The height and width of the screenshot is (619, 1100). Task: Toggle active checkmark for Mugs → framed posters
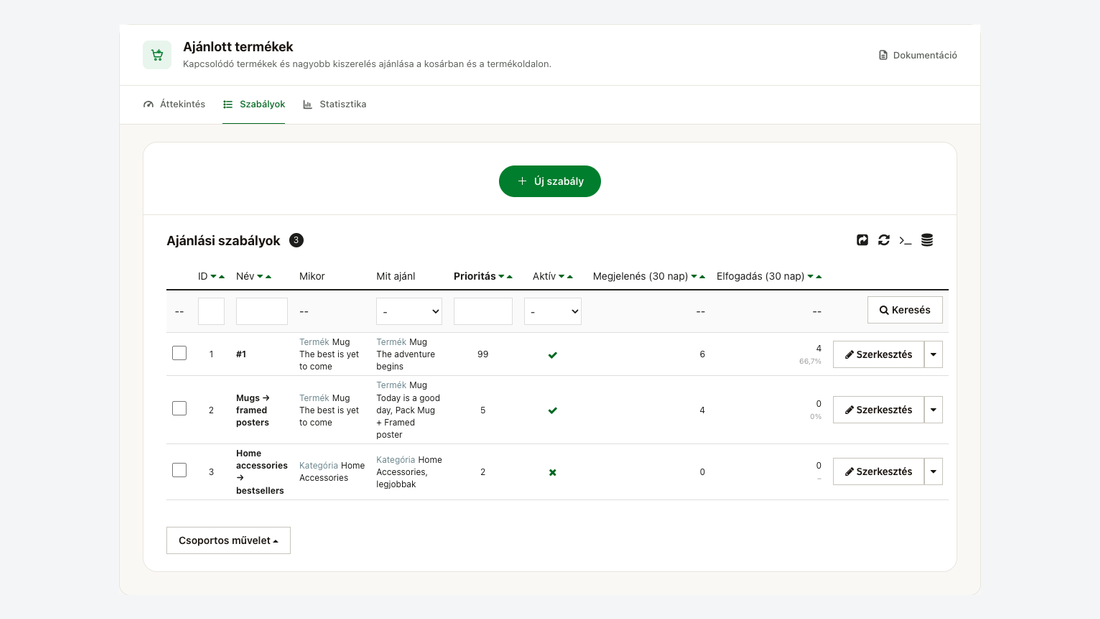click(x=553, y=411)
